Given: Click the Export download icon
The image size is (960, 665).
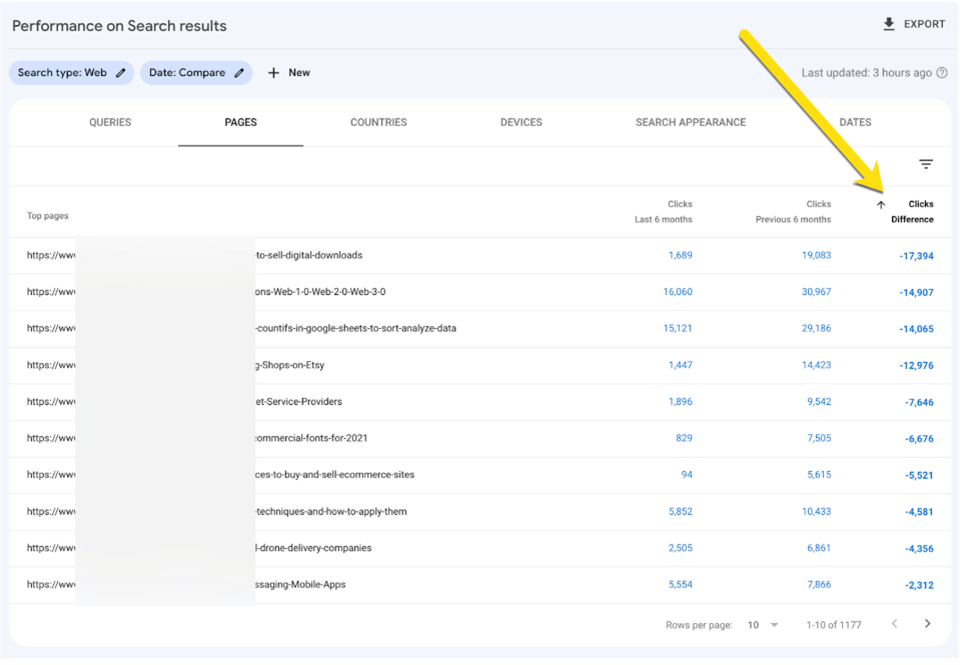Looking at the screenshot, I should [x=889, y=24].
